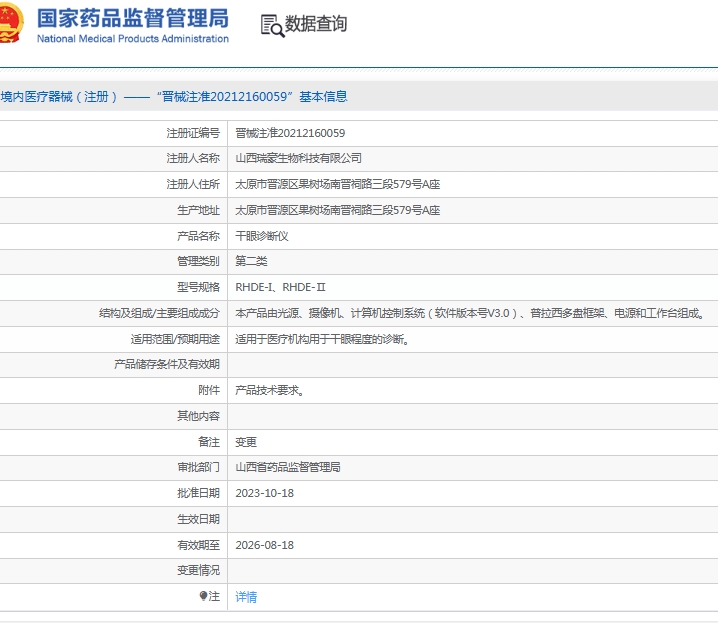Click the 注册人住所 address value

click(x=337, y=184)
